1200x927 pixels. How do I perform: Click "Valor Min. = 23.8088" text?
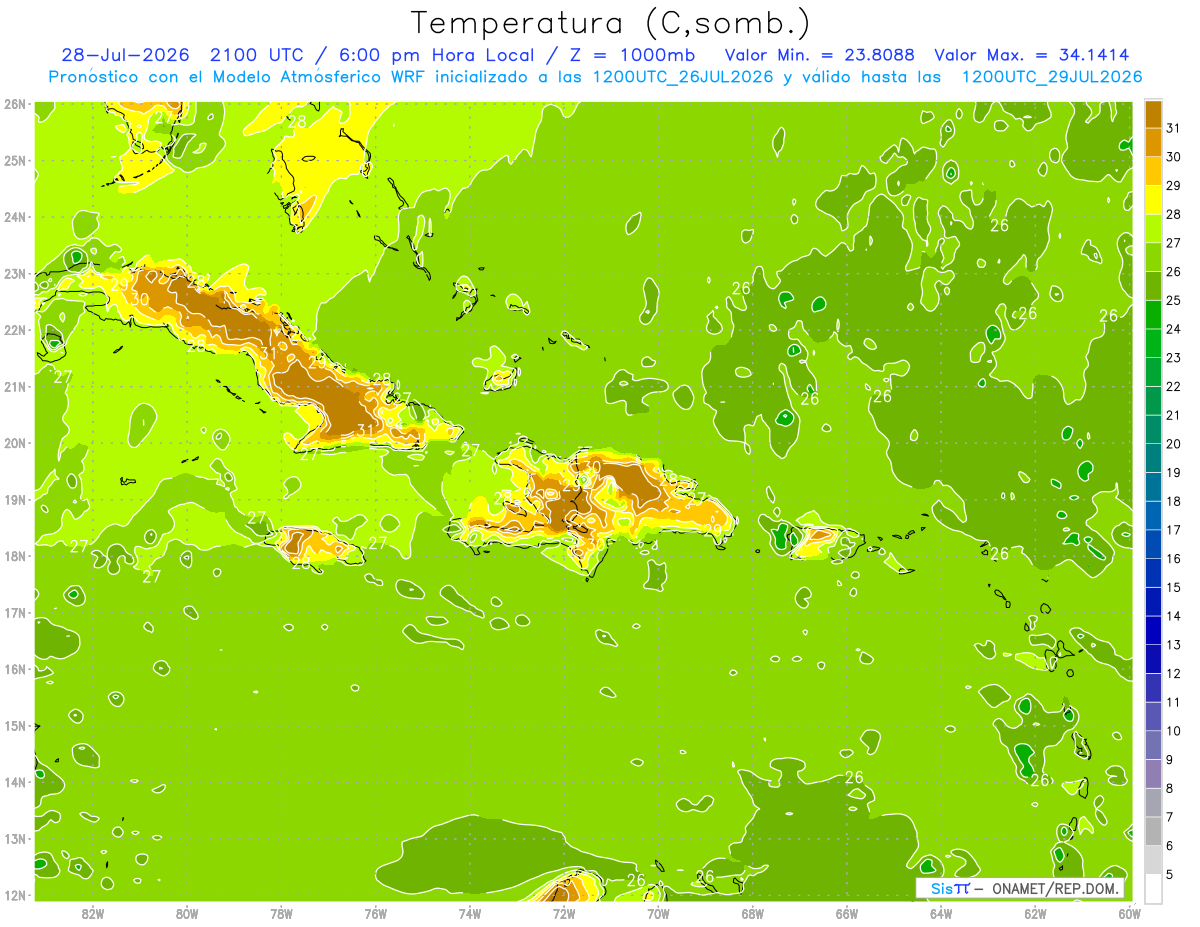point(819,55)
